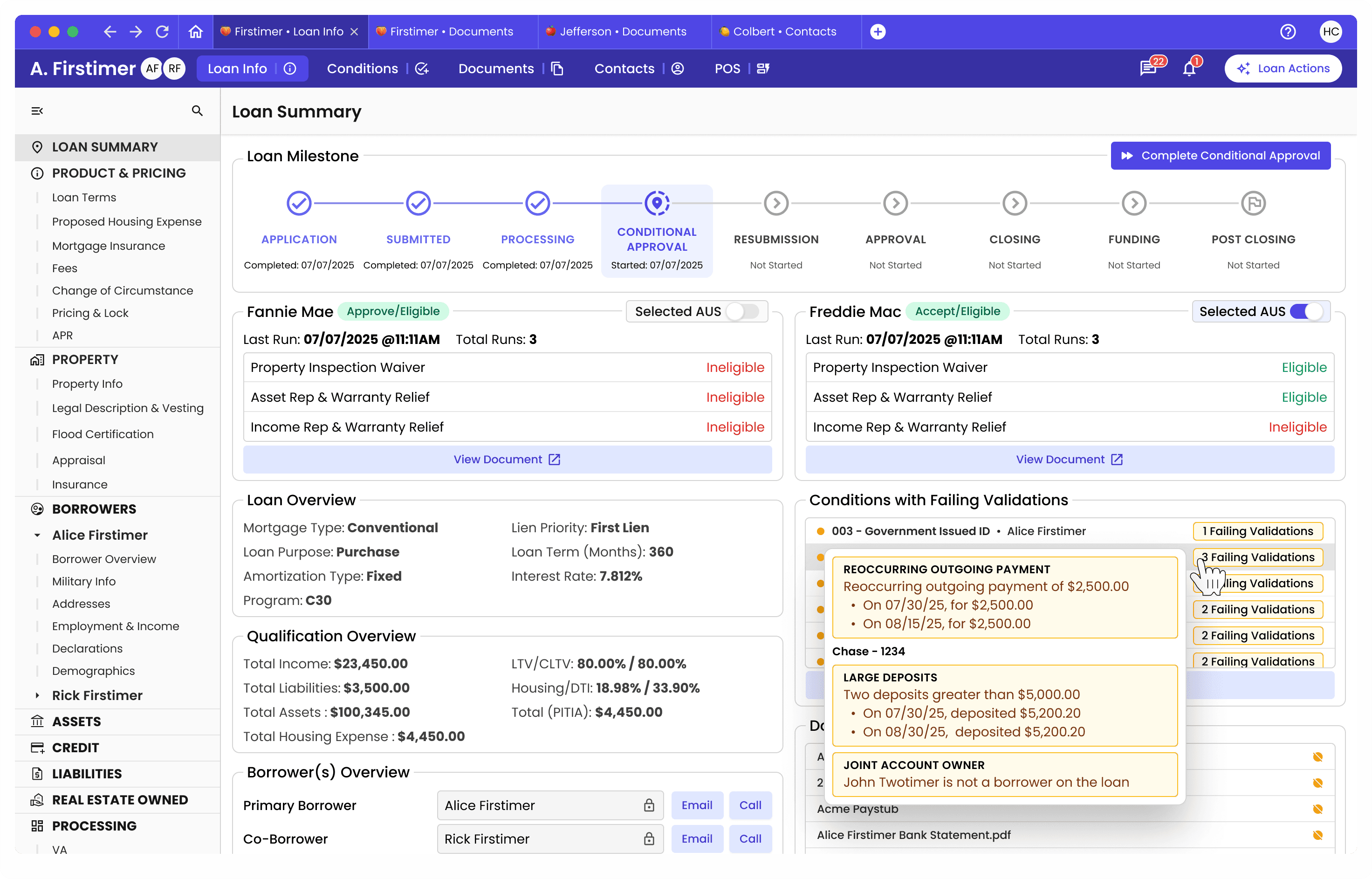Screen dimensions: 1372x879
Task: Click the browser reload icon
Action: pyautogui.click(x=162, y=31)
